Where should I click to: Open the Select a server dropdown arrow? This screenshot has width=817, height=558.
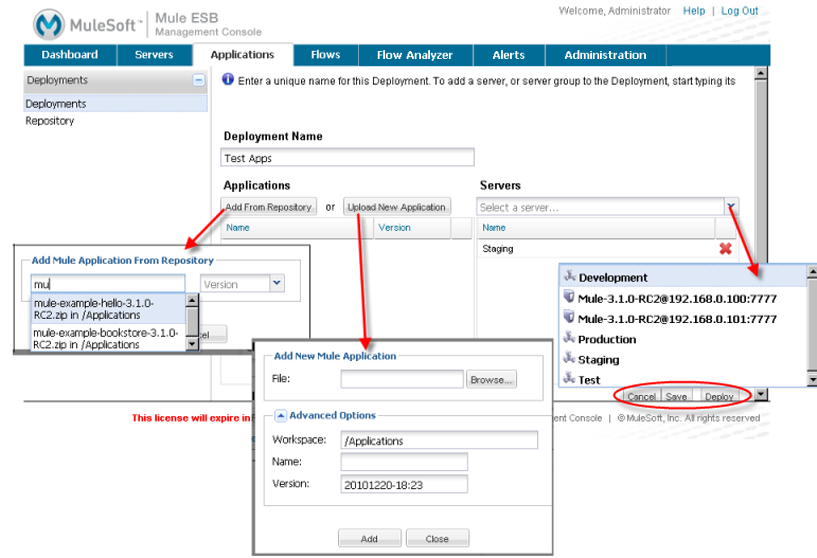(x=732, y=207)
